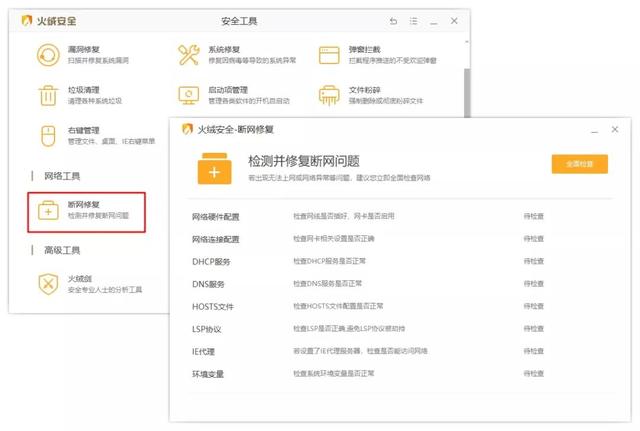Open the 垃圾清理 trash can icon
Image resolution: width=640 pixels, height=431 pixels.
(48, 96)
